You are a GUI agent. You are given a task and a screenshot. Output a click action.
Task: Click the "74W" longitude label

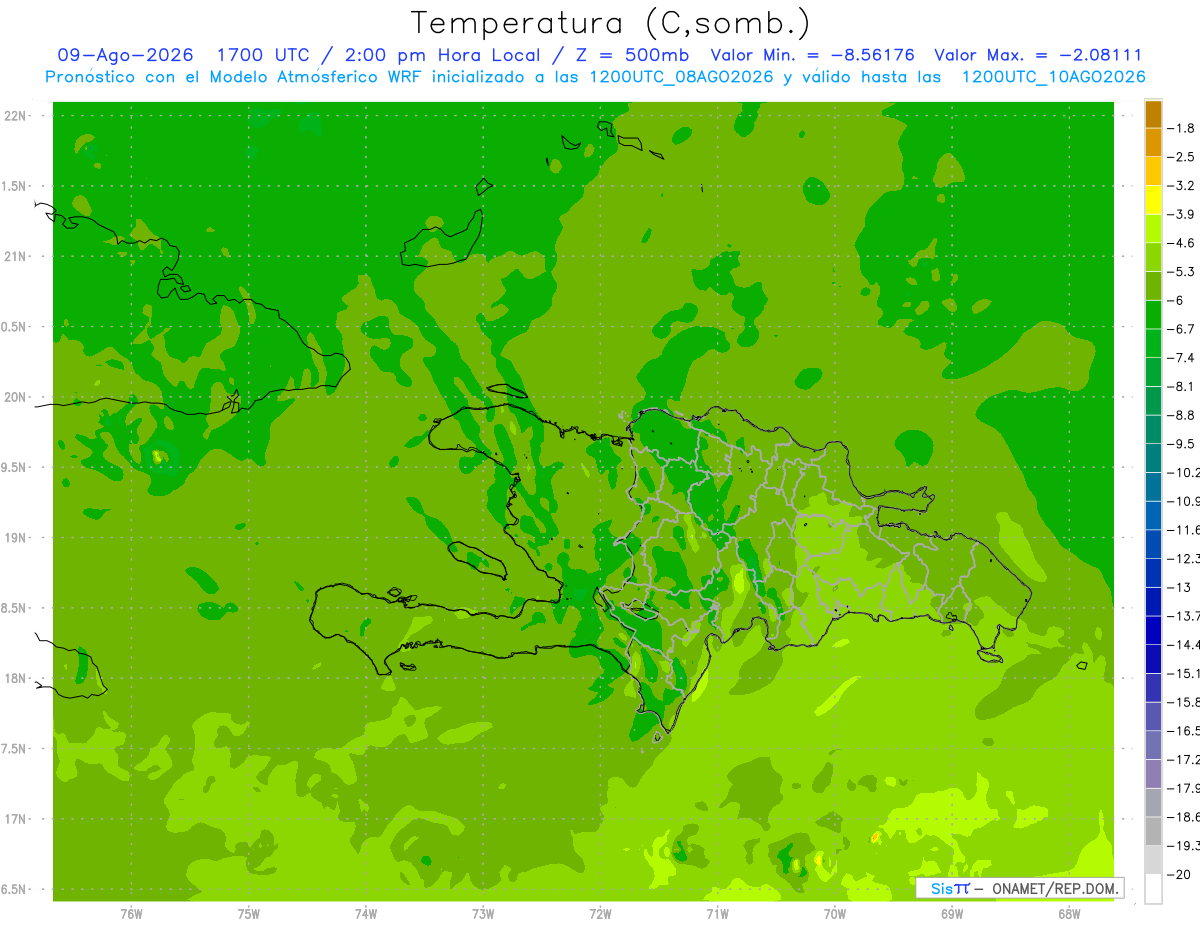point(366,914)
